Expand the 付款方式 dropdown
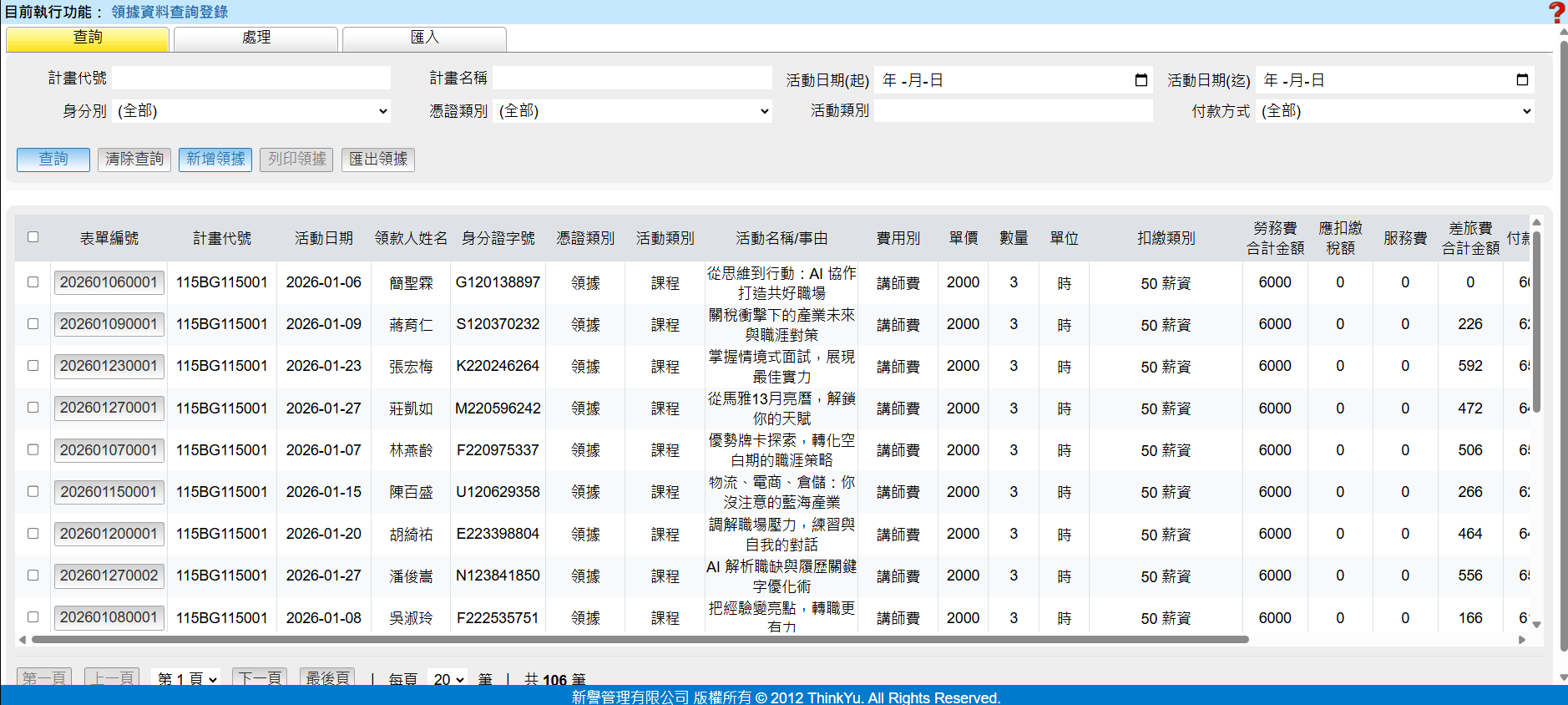Viewport: 1568px width, 705px height. point(1395,111)
